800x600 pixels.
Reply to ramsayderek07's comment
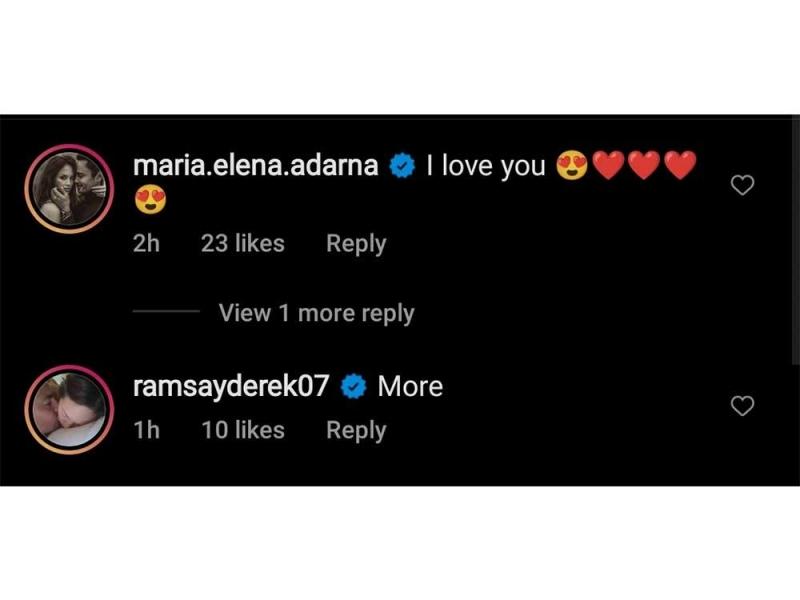click(356, 431)
